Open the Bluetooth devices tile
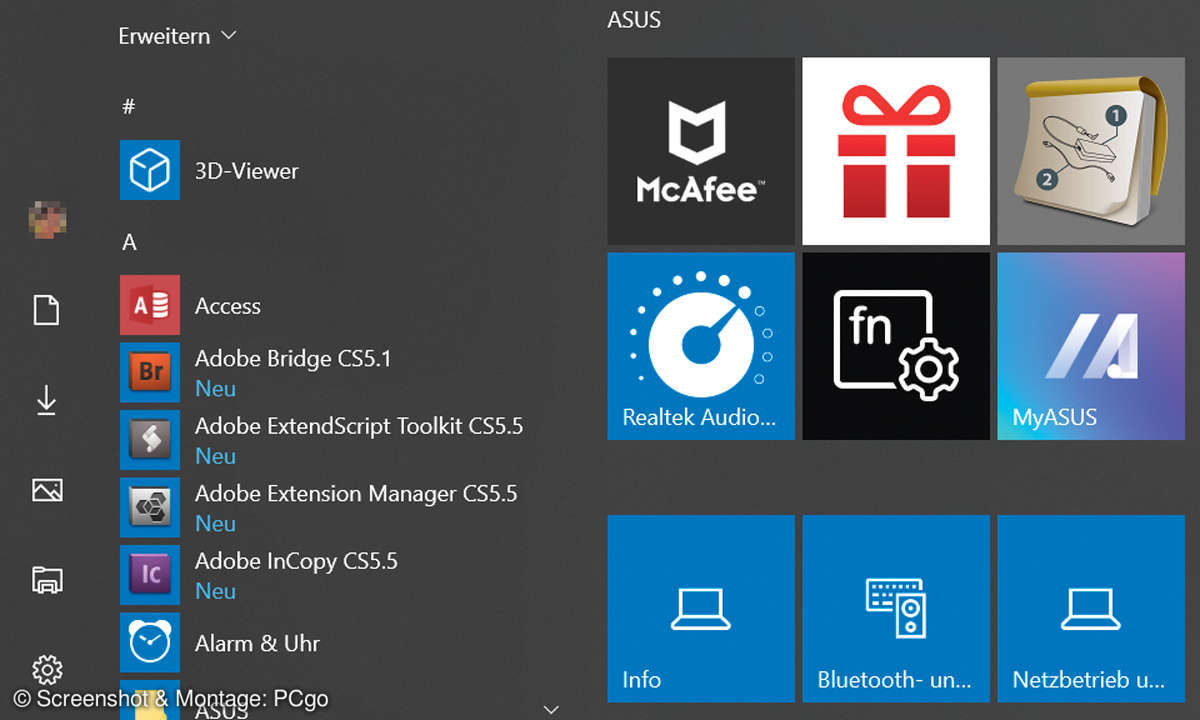The height and width of the screenshot is (720, 1200). click(896, 609)
